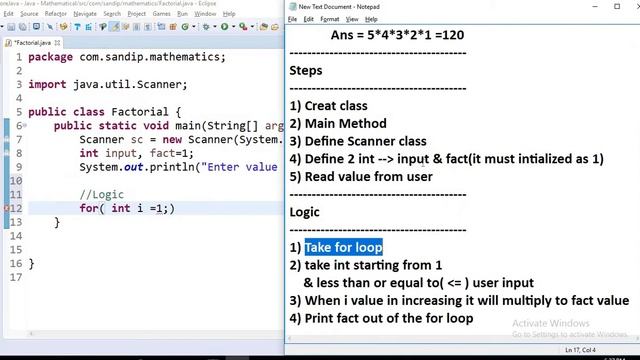Click horizontal scrollbar left arrow in Eclipse editor

31,334
